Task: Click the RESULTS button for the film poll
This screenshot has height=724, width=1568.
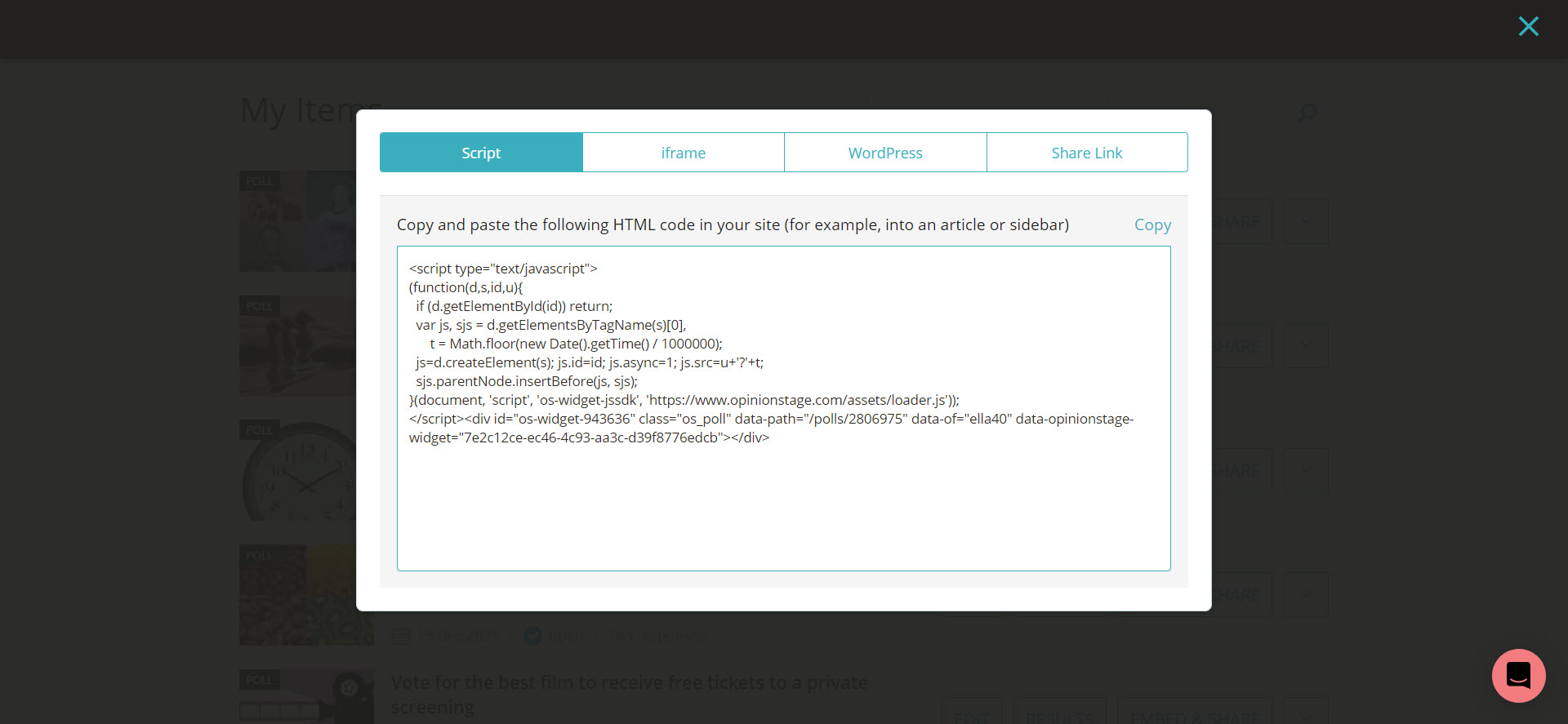Action: [x=1059, y=714]
